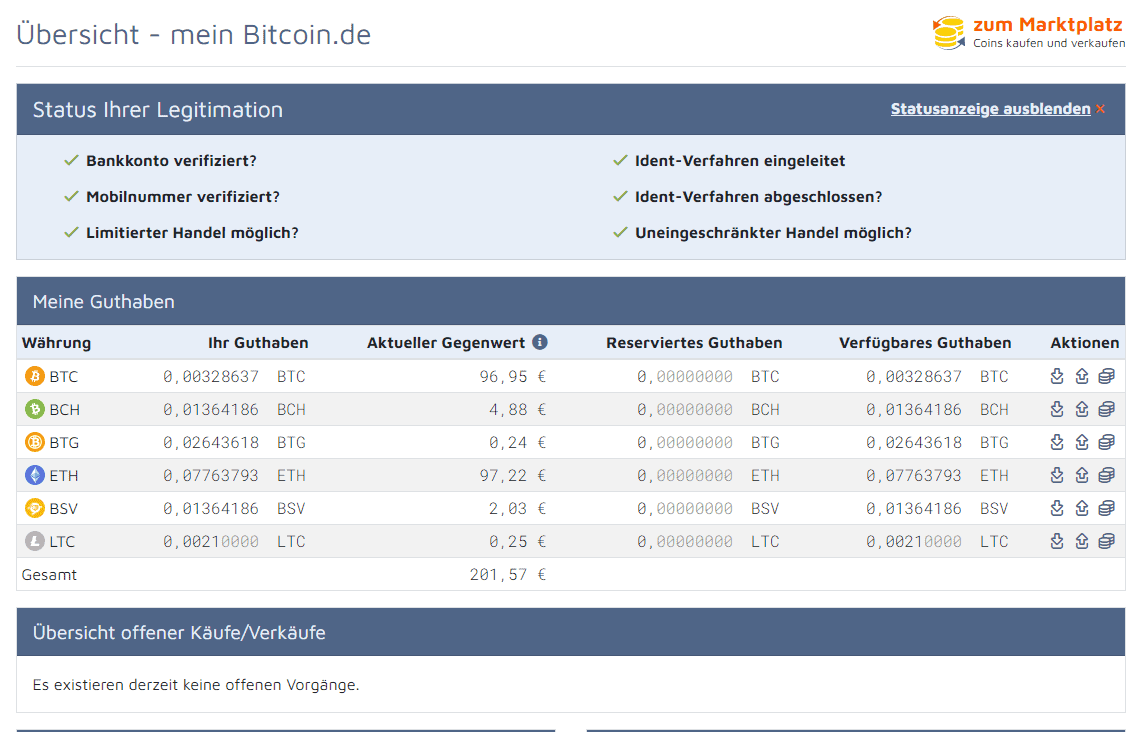Click the BTG withdraw (up-arrow) icon
The height and width of the screenshot is (732, 1136).
point(1082,442)
